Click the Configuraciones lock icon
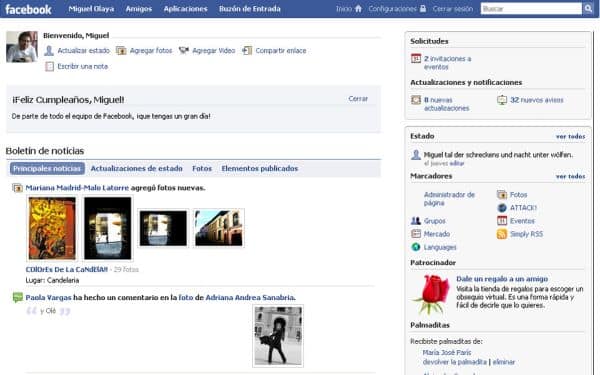 point(423,8)
